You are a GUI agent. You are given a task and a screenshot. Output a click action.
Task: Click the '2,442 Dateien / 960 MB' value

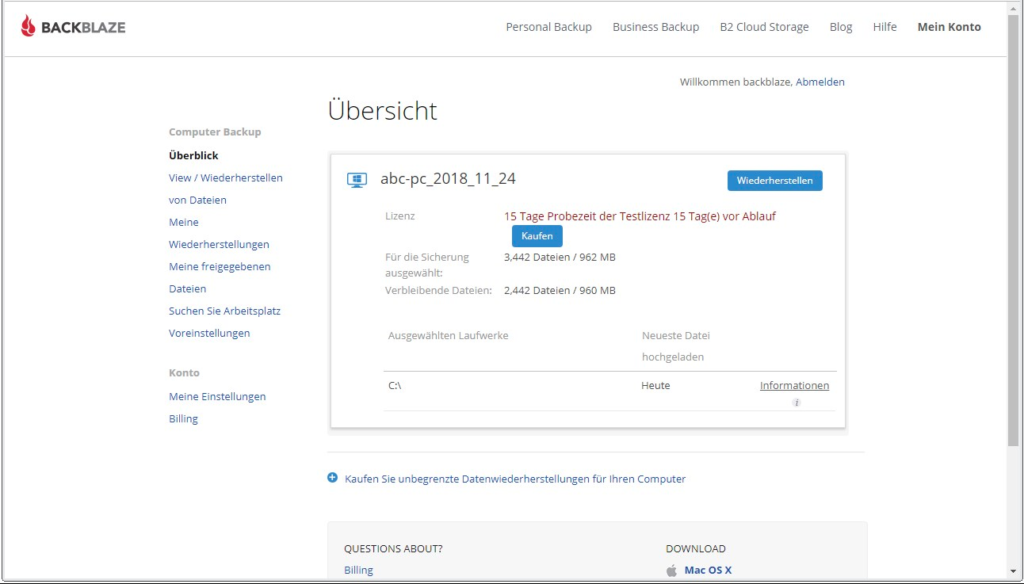(x=560, y=291)
